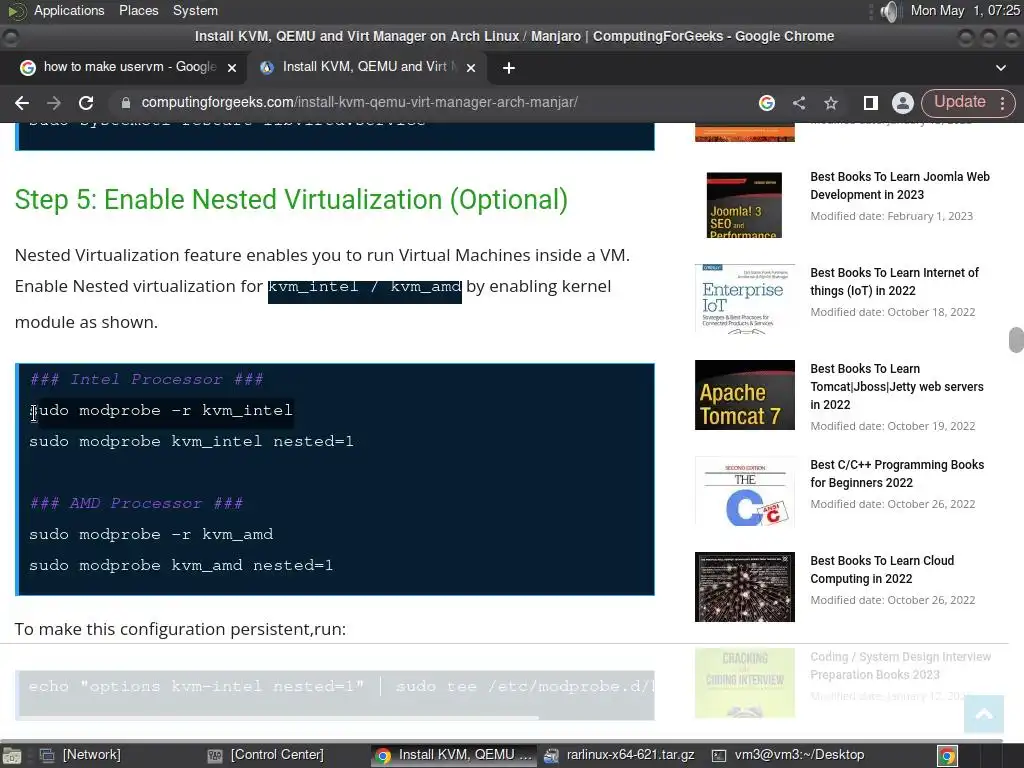
Task: Open the Places menu
Action: click(138, 10)
